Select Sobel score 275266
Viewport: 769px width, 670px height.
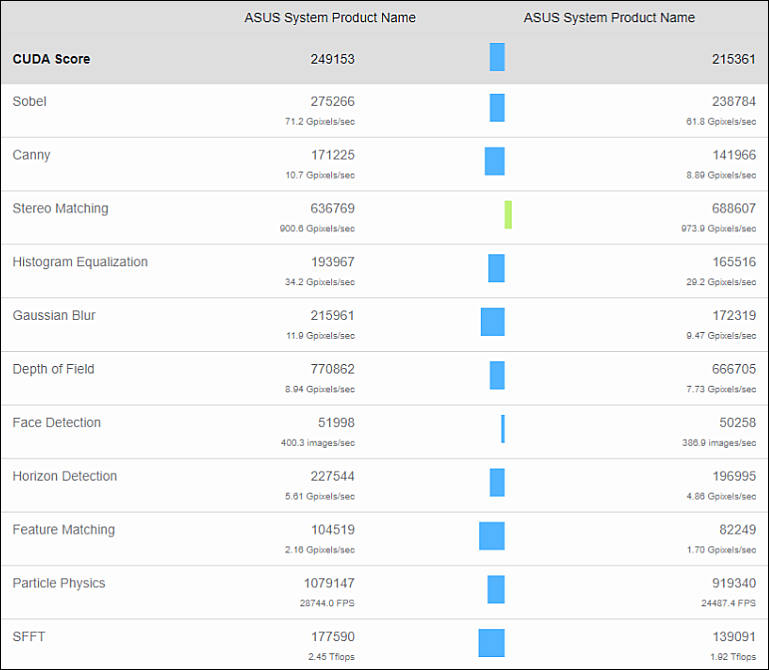point(332,102)
